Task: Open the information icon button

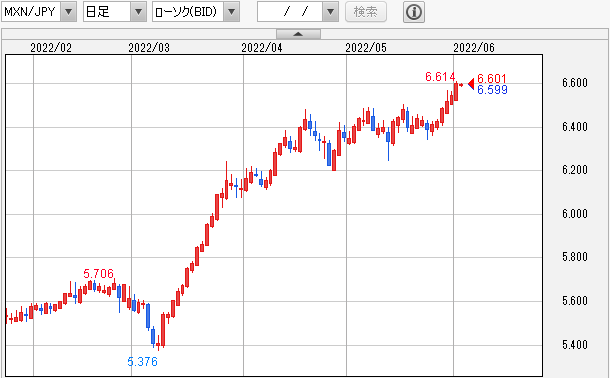Action: [x=414, y=12]
